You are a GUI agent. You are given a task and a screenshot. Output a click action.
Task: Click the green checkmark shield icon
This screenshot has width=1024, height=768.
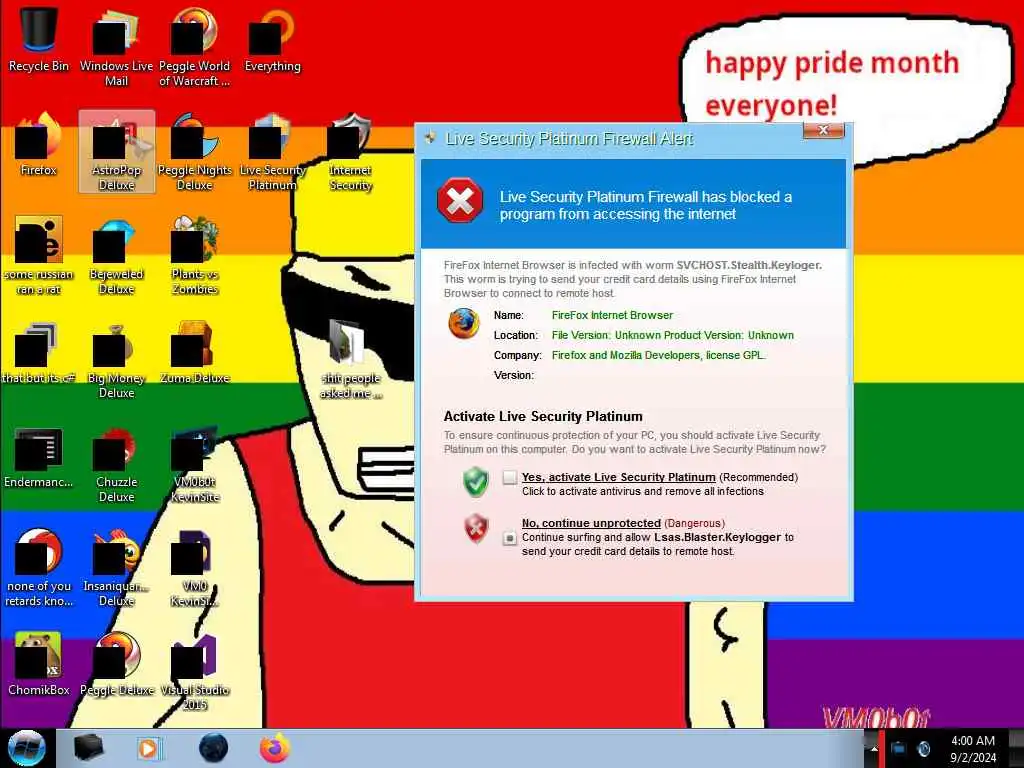point(476,483)
